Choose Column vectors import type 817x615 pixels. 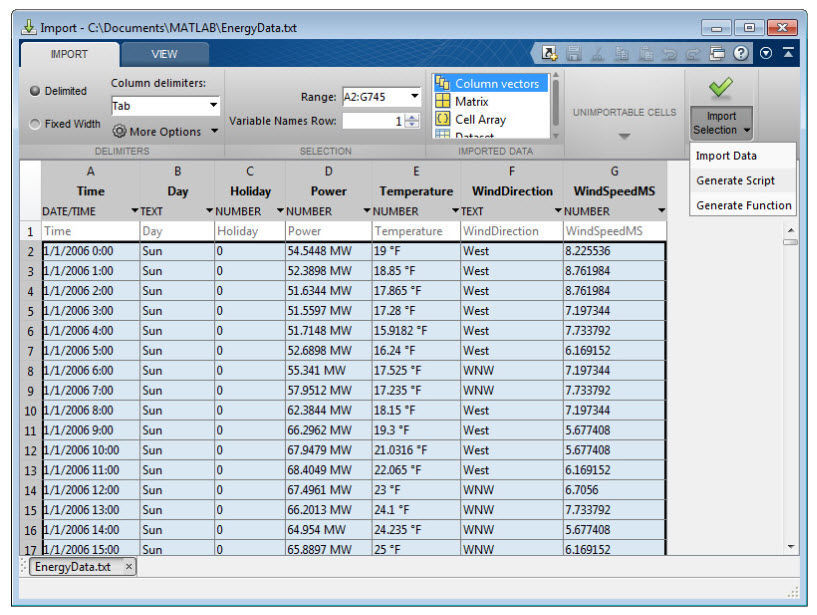click(496, 84)
